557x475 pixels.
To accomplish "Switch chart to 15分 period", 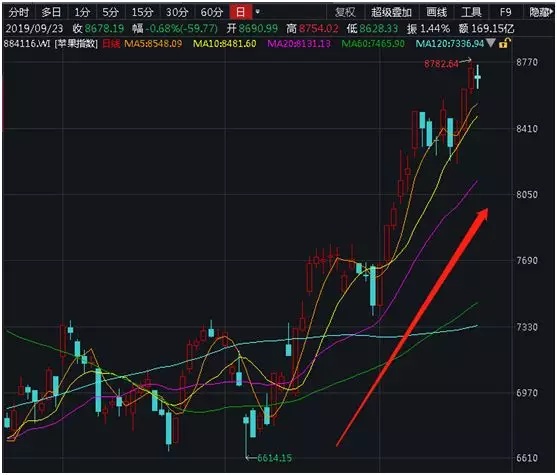I will click(x=142, y=12).
